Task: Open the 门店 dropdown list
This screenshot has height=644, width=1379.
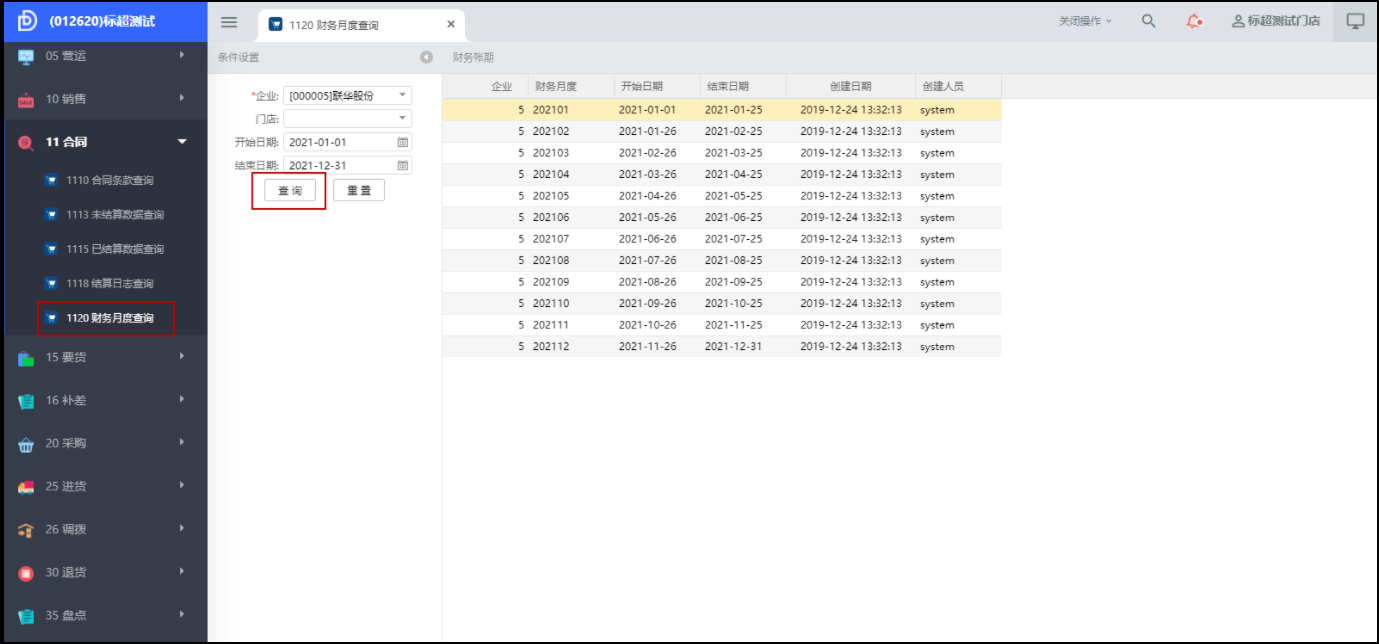Action: 402,118
